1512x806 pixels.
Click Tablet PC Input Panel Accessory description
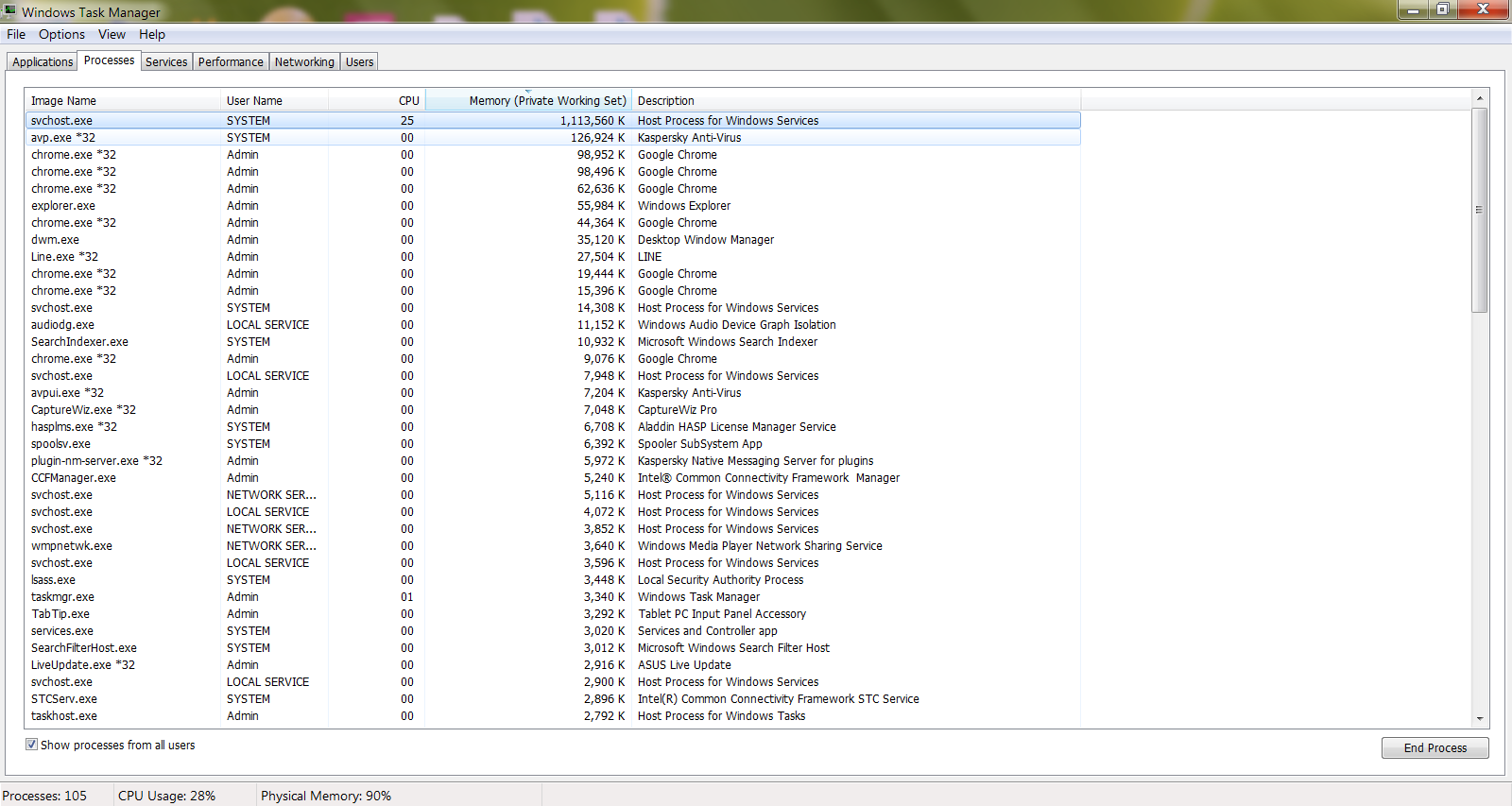tap(722, 613)
